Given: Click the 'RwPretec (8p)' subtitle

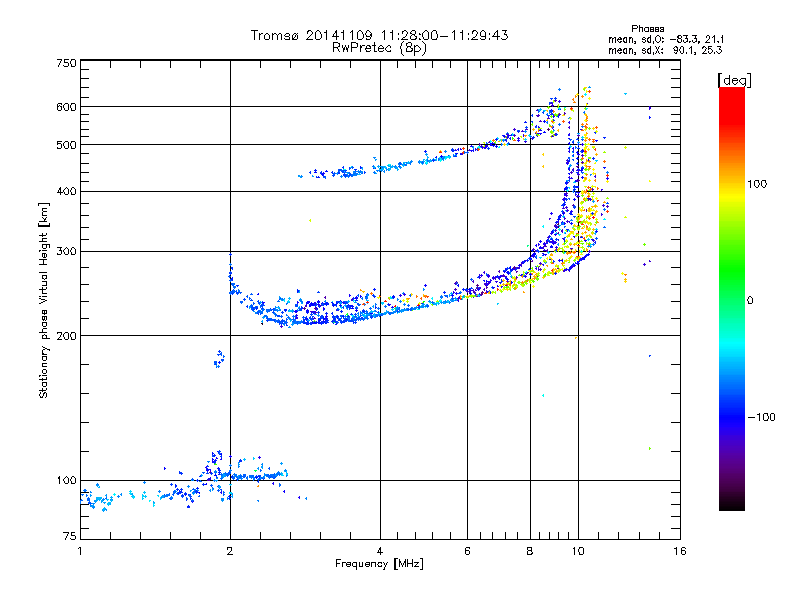Looking at the screenshot, I should point(379,48).
